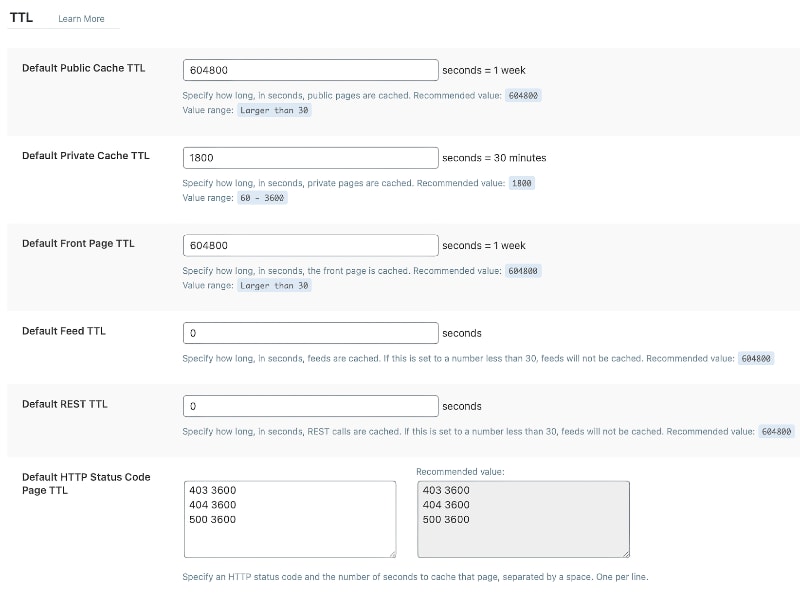Click the editable HTTP Status Code TTL textarea
This screenshot has height=599, width=800.
click(x=290, y=519)
